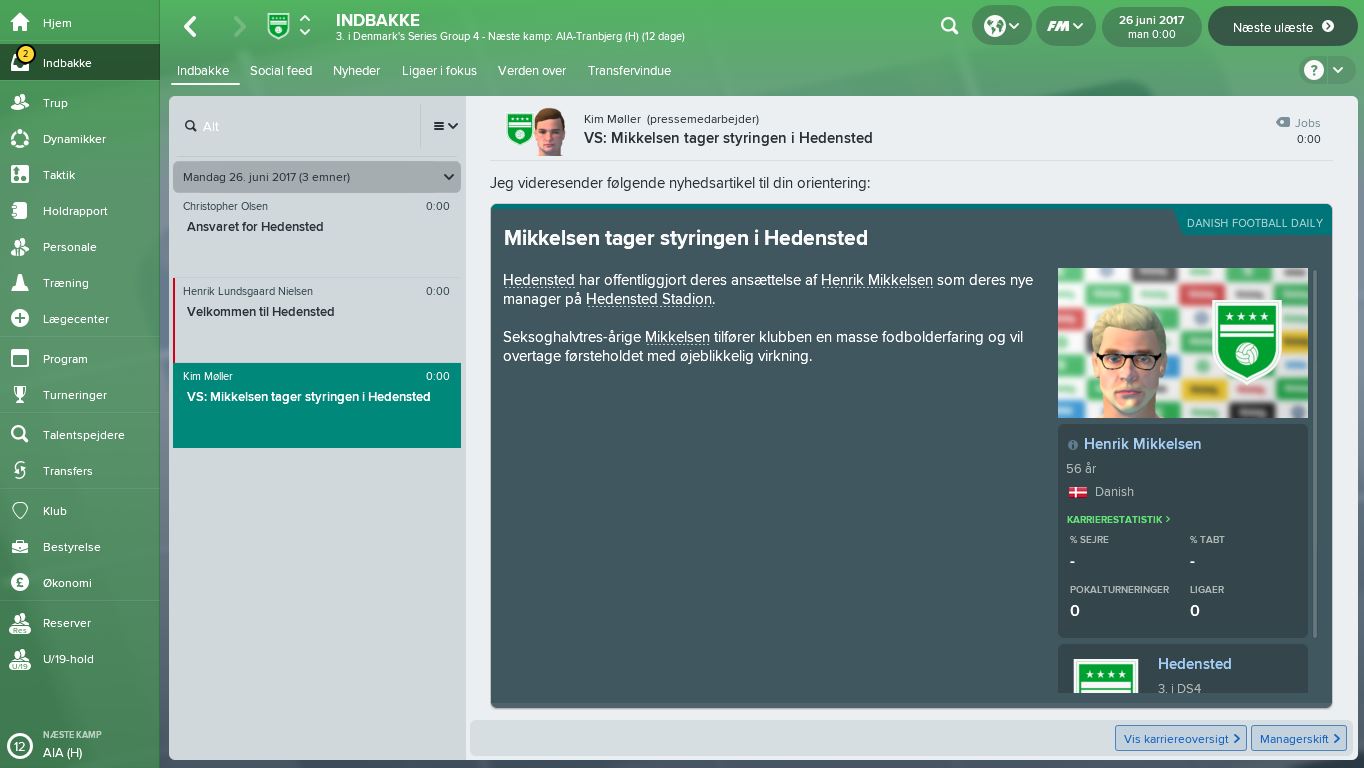Switch to the Transfervindue tab
The height and width of the screenshot is (768, 1364).
629,71
